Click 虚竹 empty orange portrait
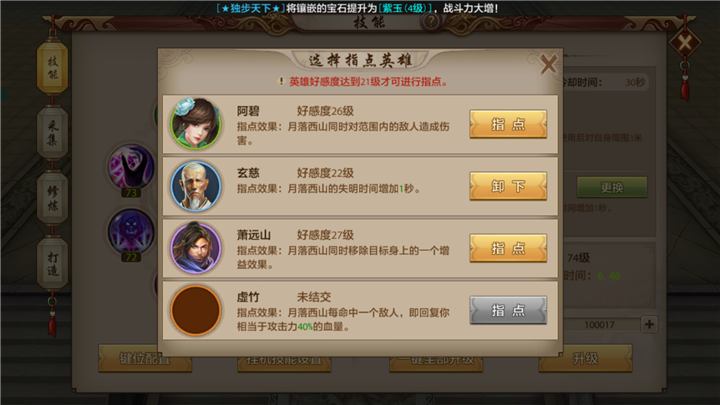Viewport: 720px width, 405px height. pyautogui.click(x=196, y=310)
